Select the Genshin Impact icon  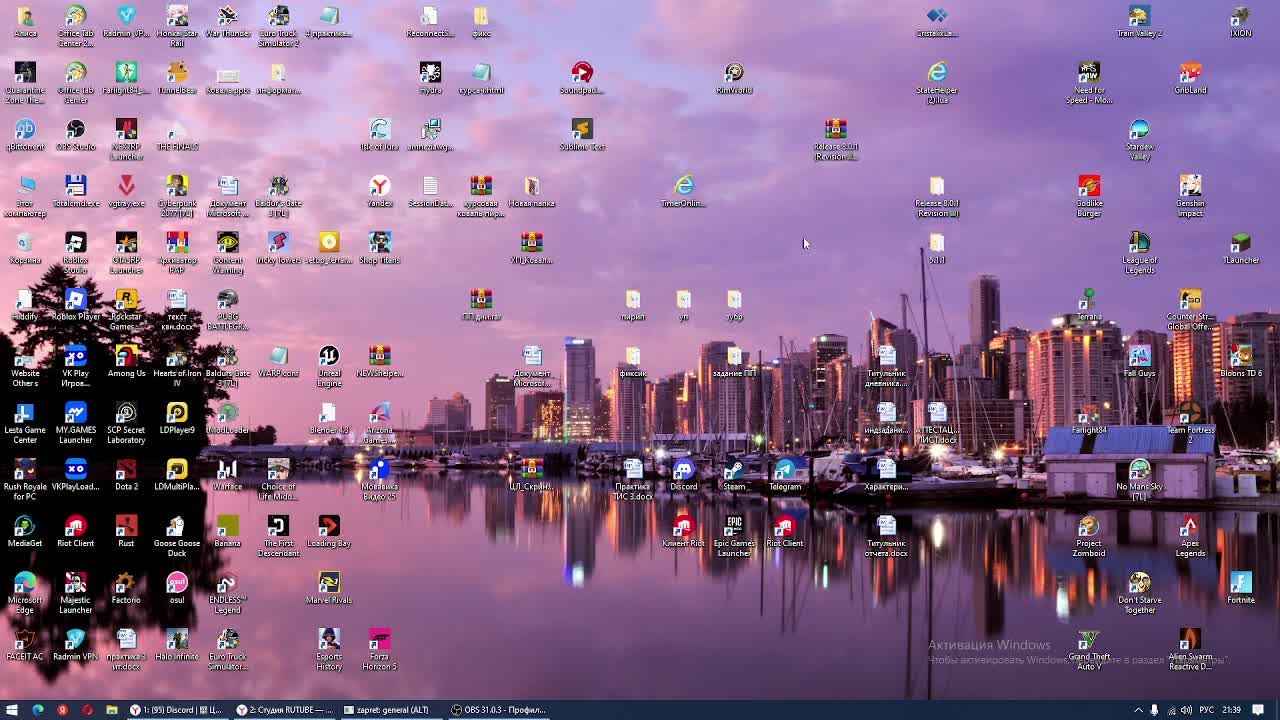click(x=1190, y=195)
